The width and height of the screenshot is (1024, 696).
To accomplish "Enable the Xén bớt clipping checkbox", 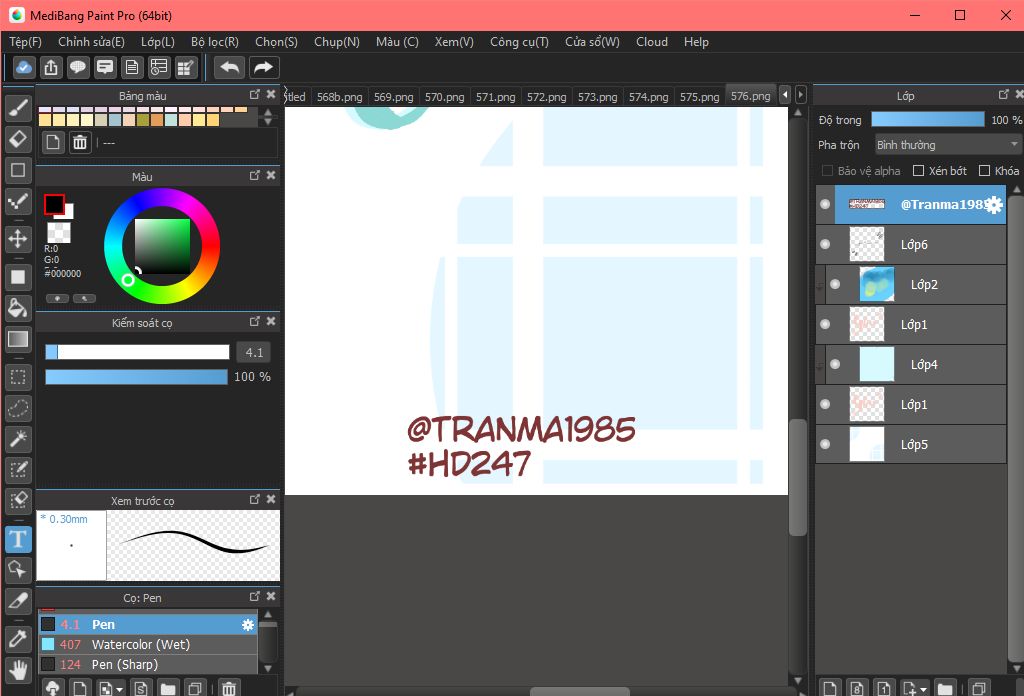I will click(918, 170).
